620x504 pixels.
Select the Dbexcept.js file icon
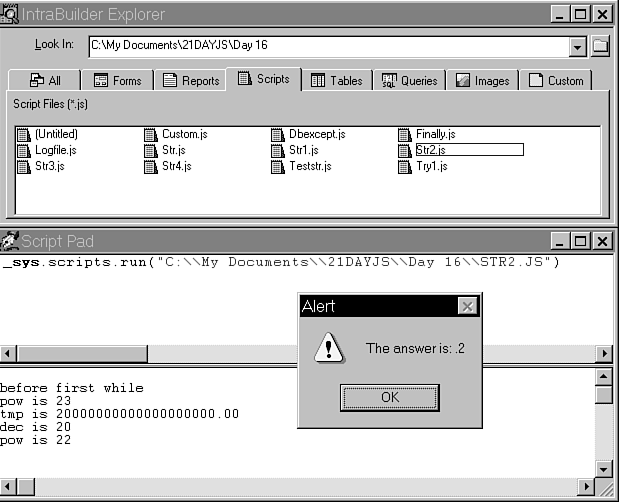(278, 134)
